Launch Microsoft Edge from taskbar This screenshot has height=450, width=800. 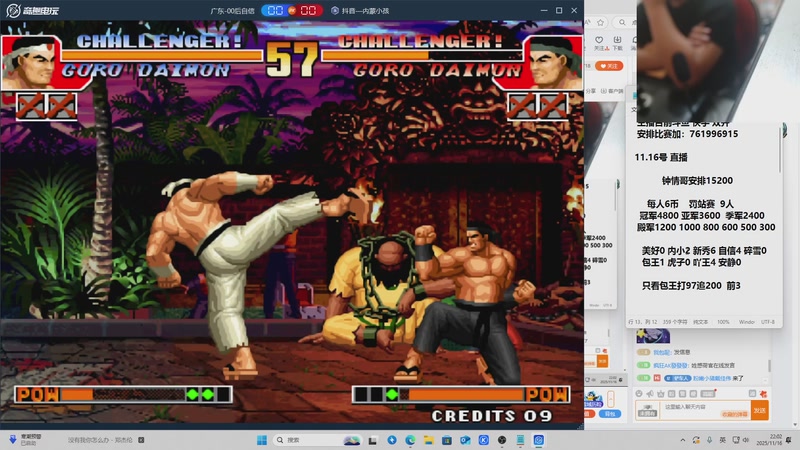tap(410, 440)
